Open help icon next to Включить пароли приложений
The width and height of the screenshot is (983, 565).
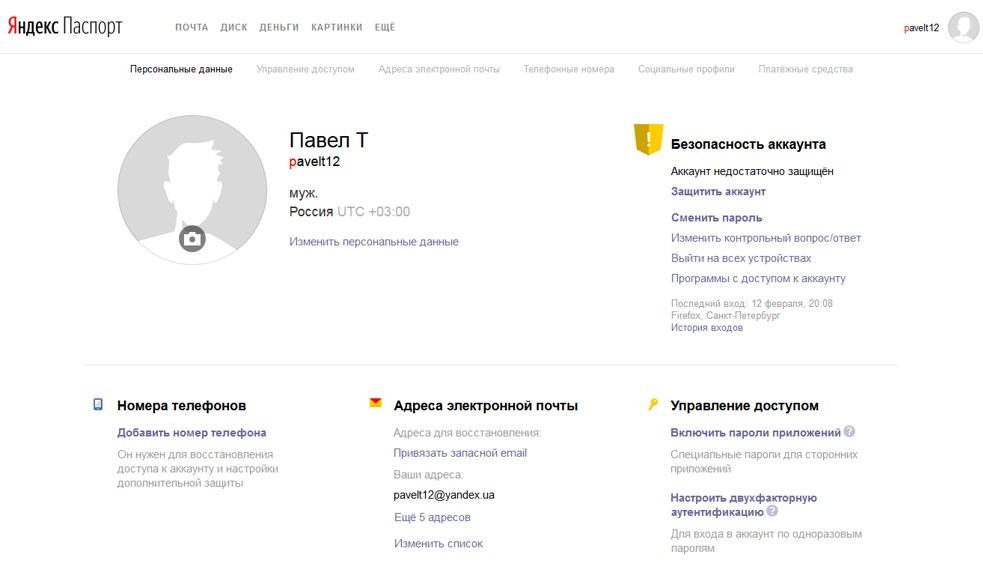(x=849, y=432)
